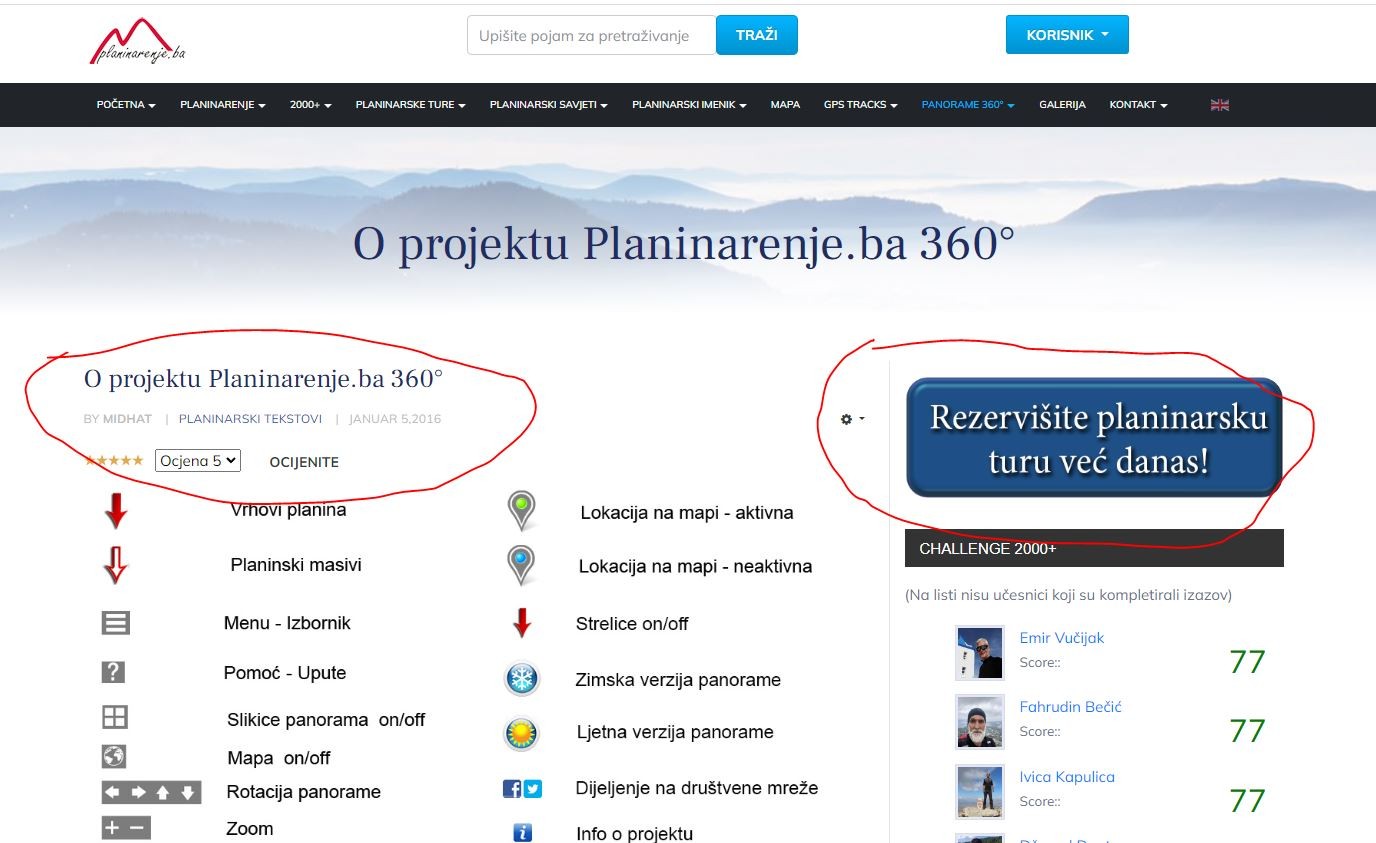The height and width of the screenshot is (843, 1376).
Task: Open the gear settings icon near article
Action: tap(851, 419)
